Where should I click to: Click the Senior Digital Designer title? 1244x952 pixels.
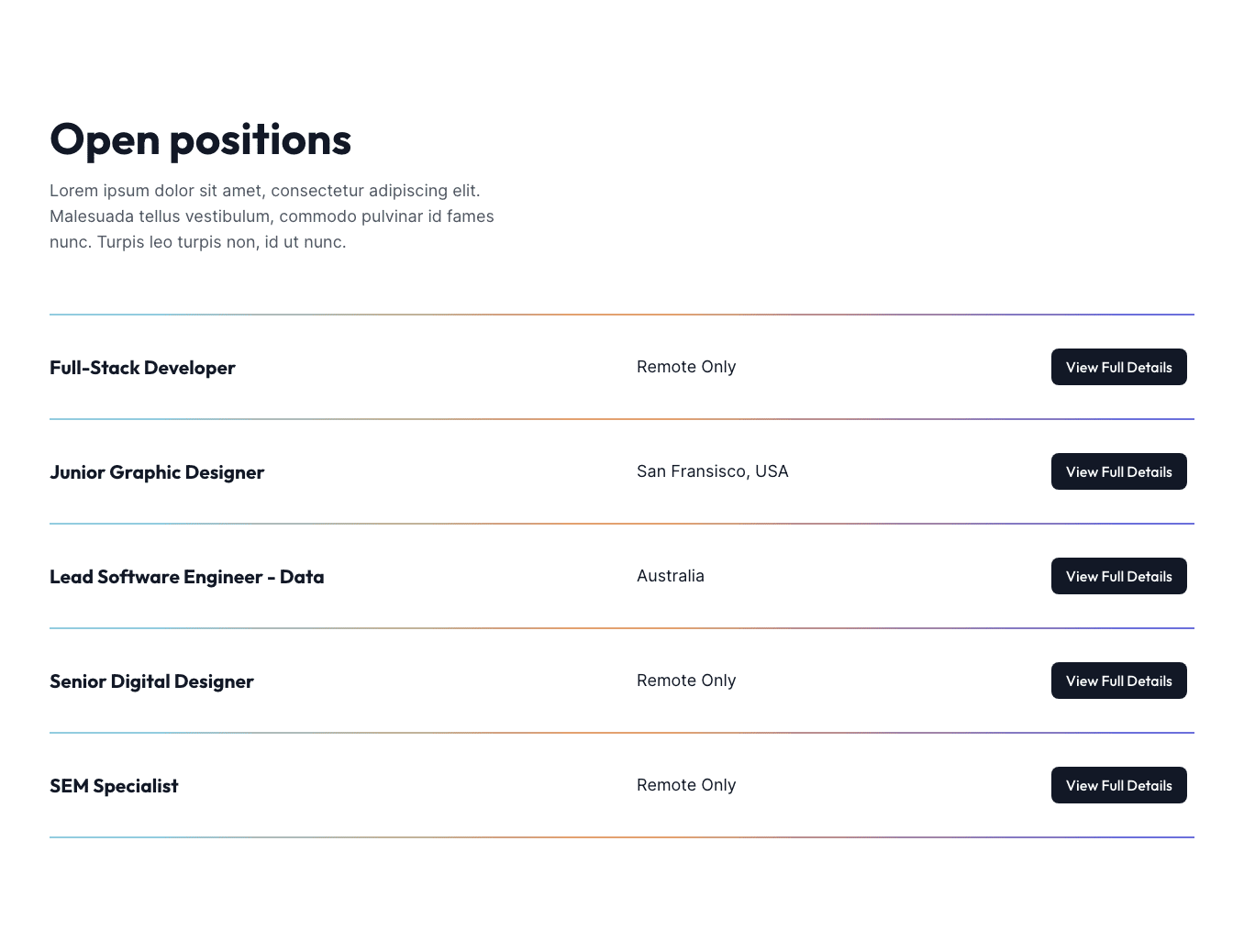click(151, 681)
